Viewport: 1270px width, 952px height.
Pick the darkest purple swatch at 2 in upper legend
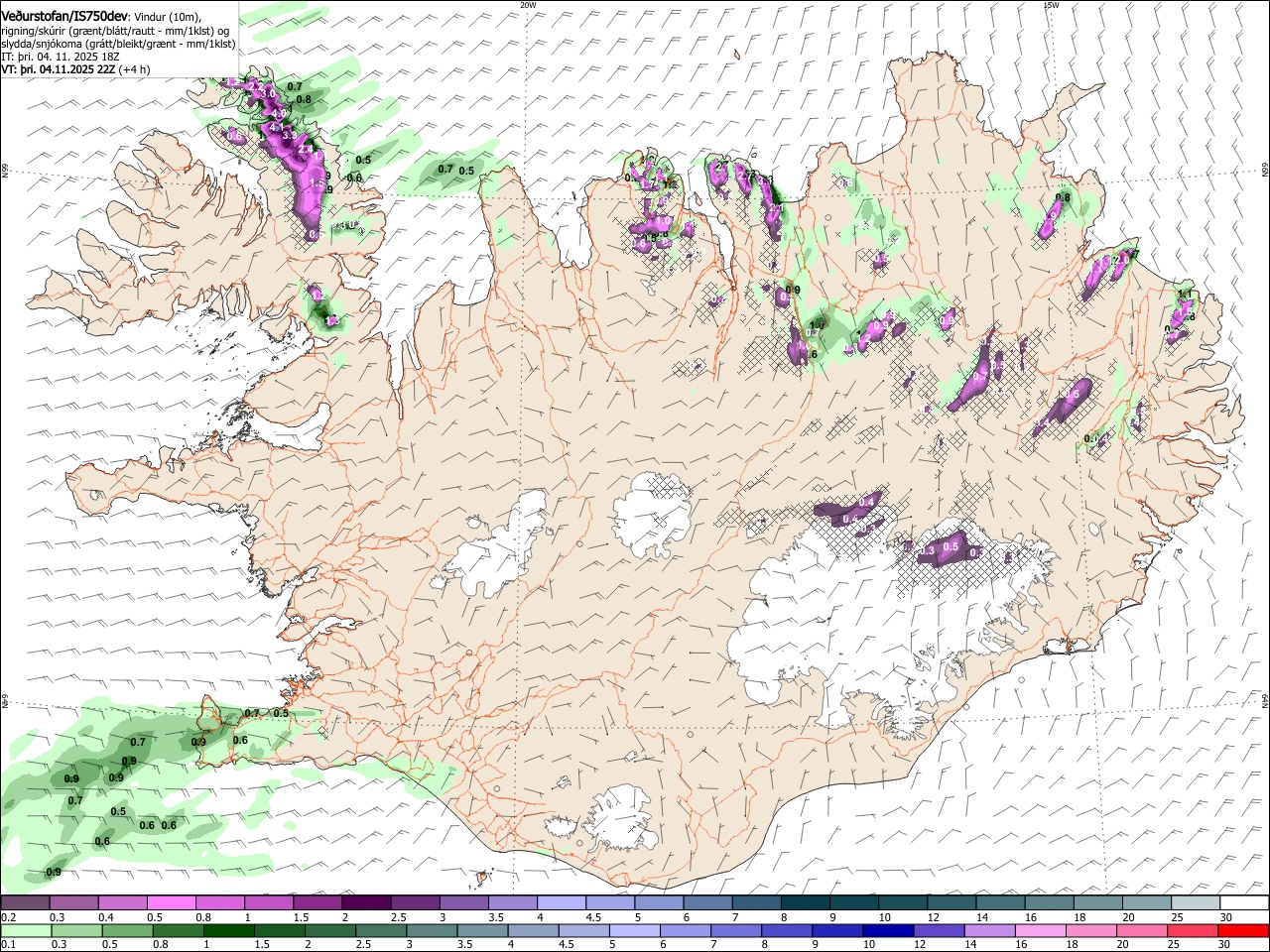tap(366, 903)
